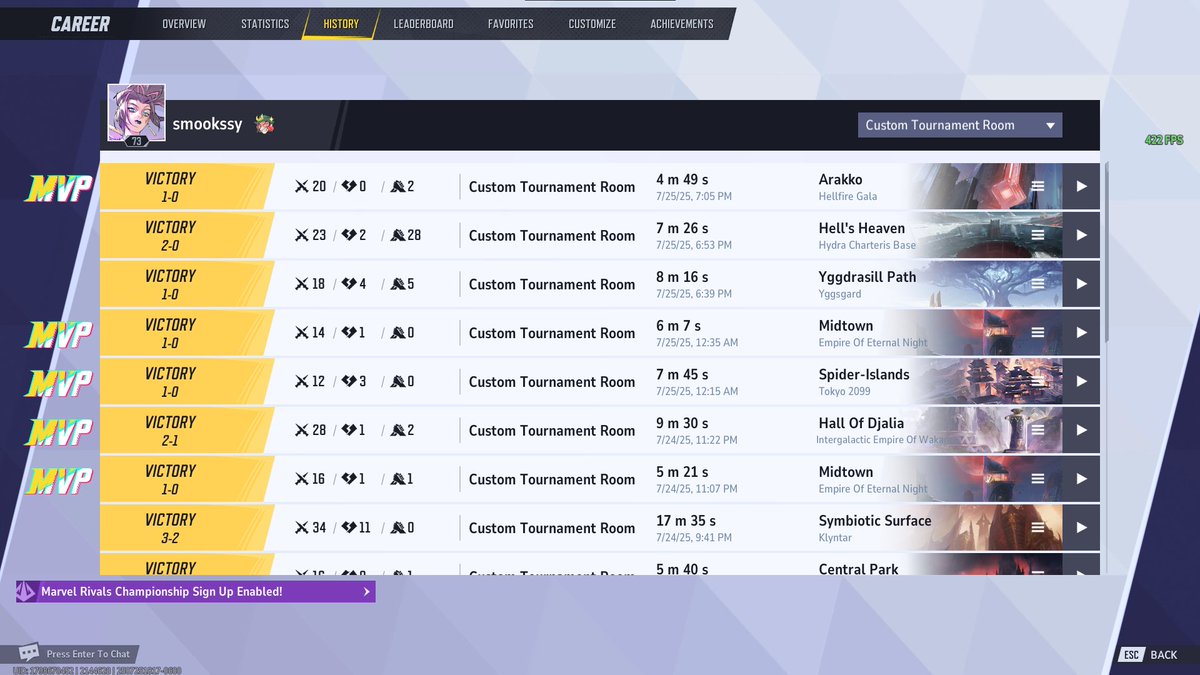
Task: Click 'Tokyo 2099' location text
Action: click(x=845, y=392)
